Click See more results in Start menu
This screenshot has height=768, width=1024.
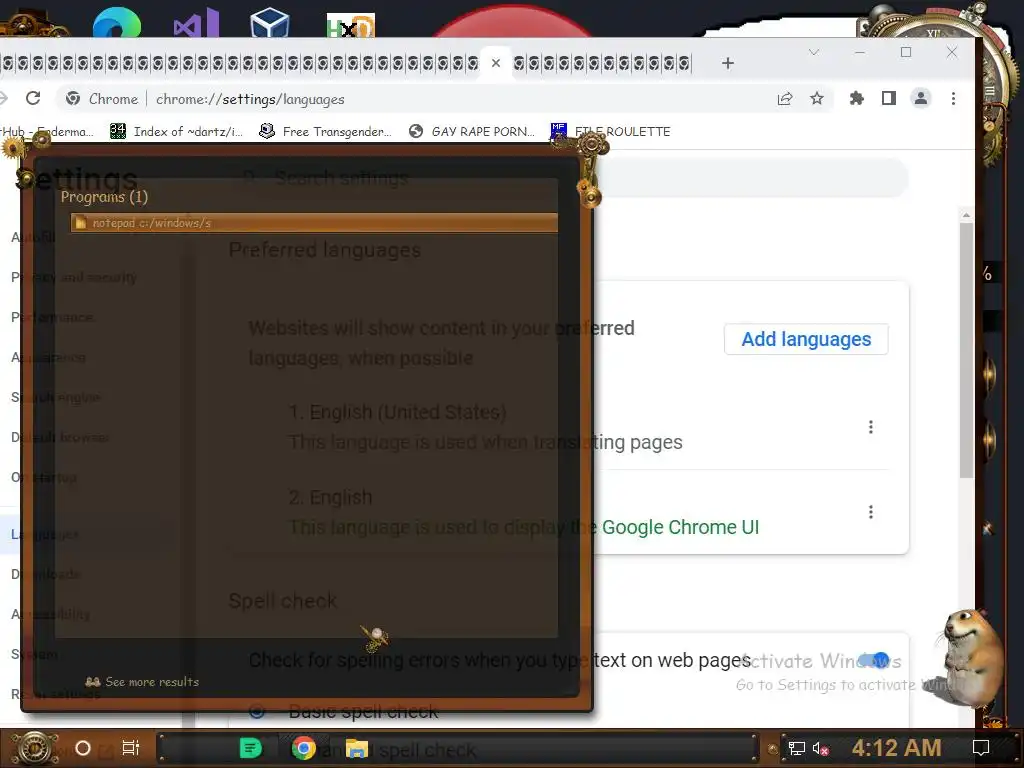[143, 682]
